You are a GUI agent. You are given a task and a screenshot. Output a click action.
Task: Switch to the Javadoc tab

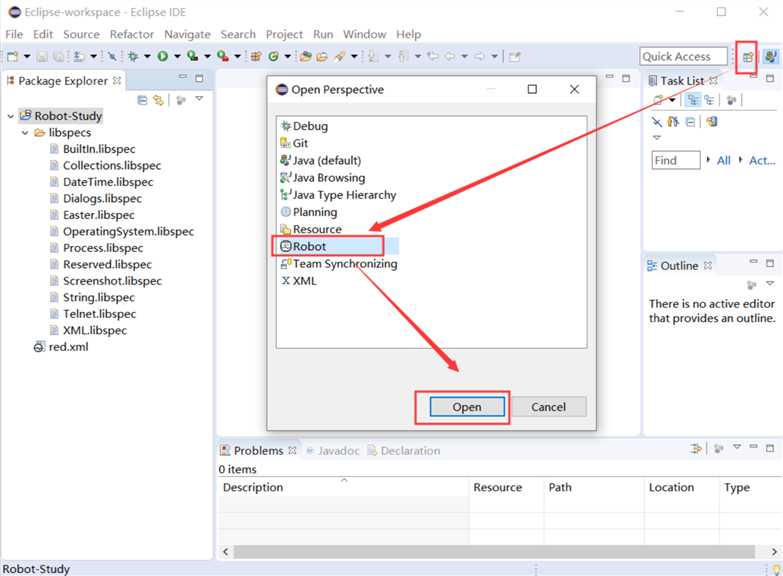click(x=333, y=451)
